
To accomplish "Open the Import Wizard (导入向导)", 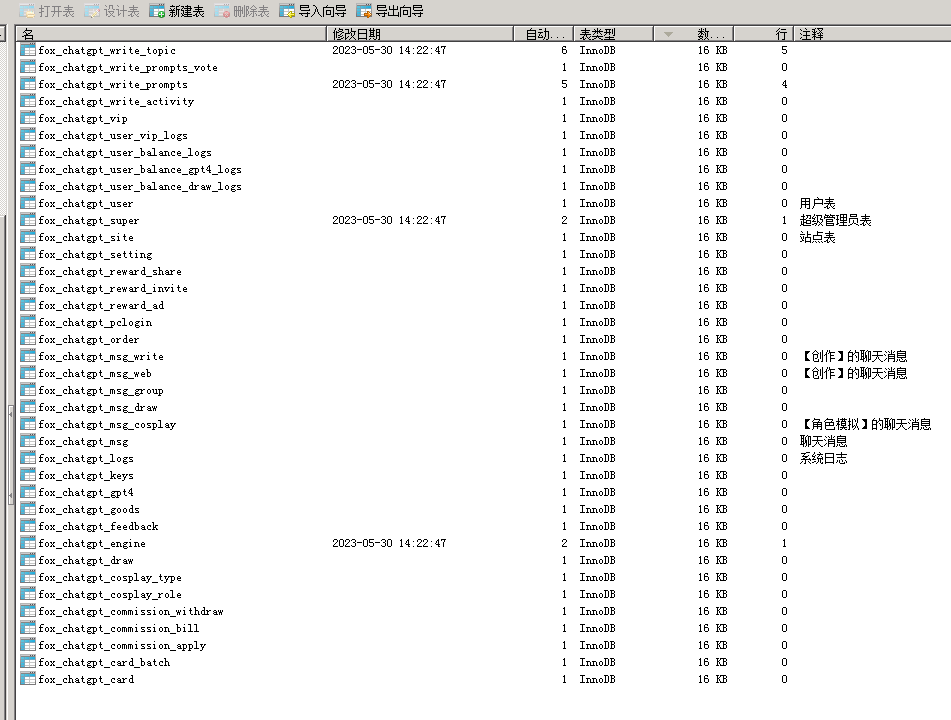I will point(312,11).
